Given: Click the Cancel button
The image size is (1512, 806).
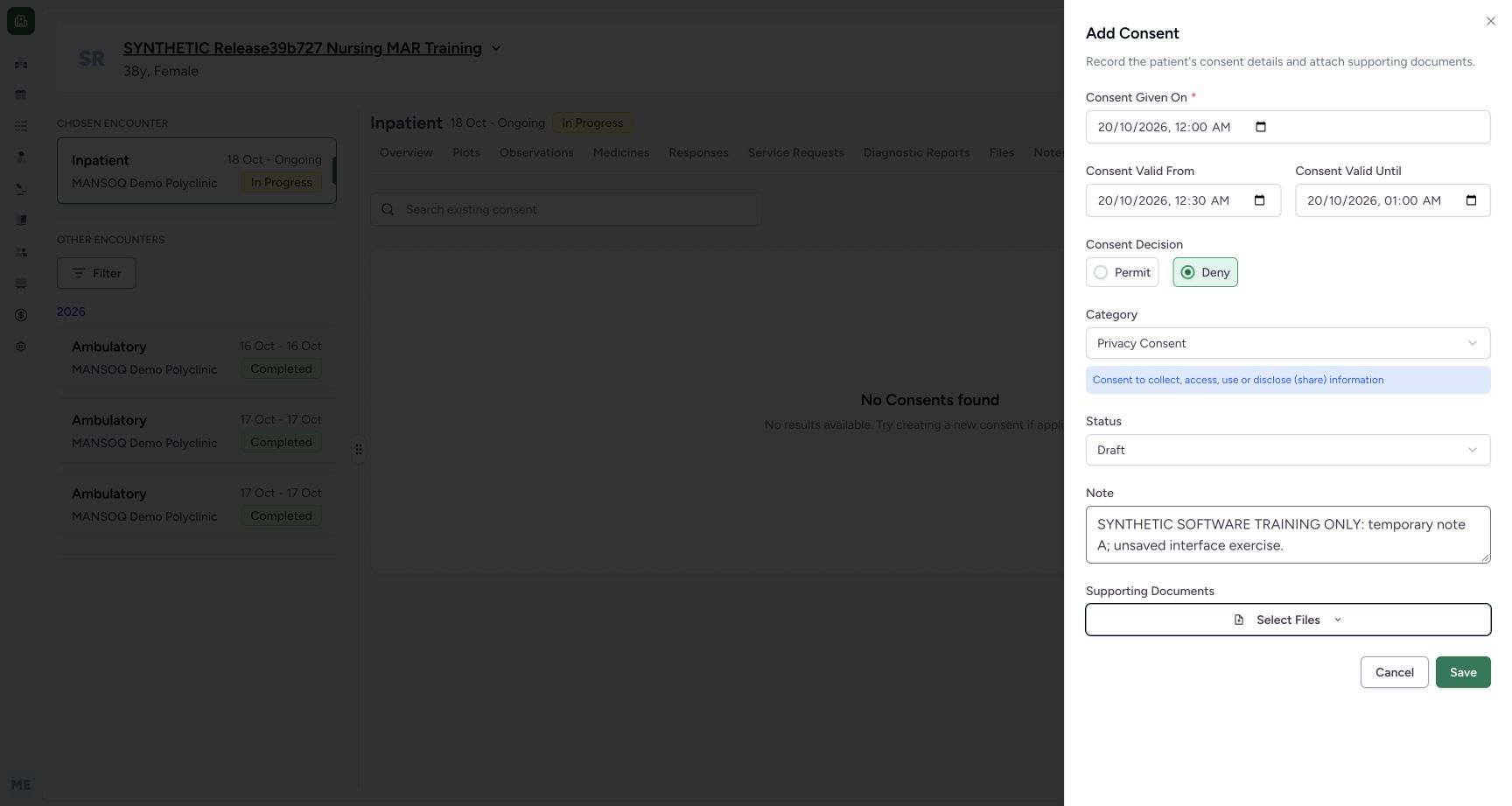Looking at the screenshot, I should coord(1395,672).
